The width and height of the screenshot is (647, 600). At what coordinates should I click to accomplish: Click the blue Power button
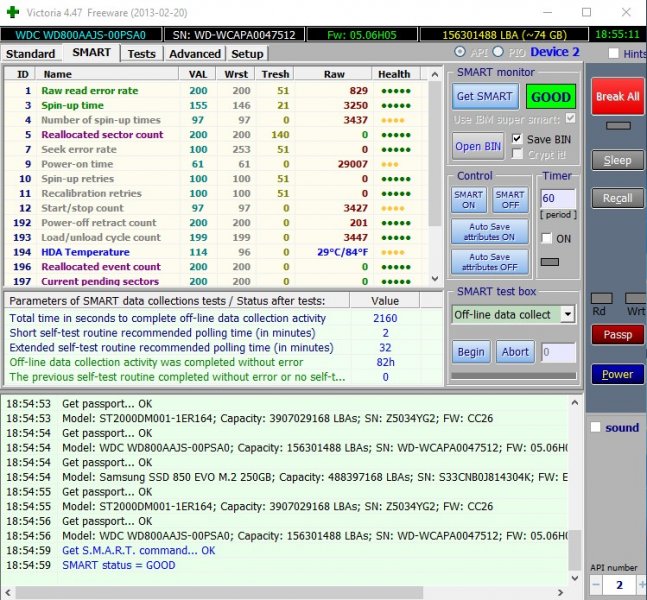[x=617, y=374]
